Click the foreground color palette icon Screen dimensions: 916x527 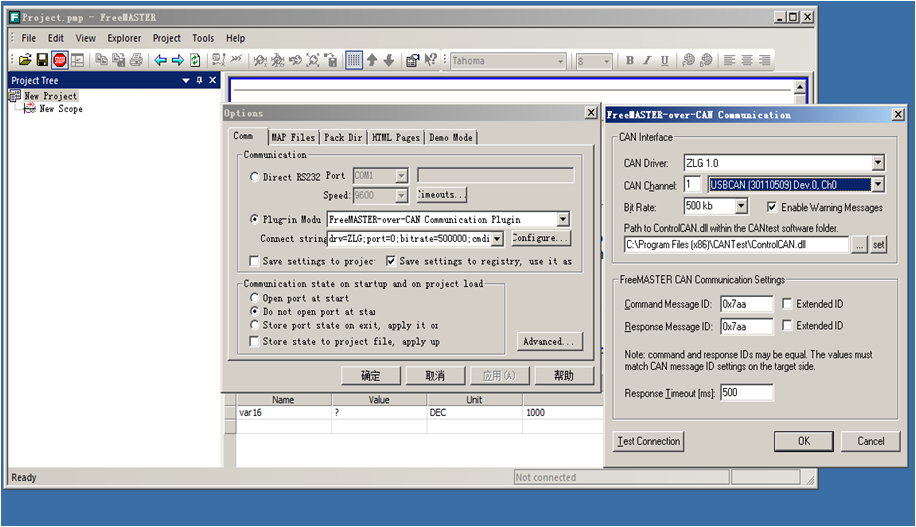689,60
